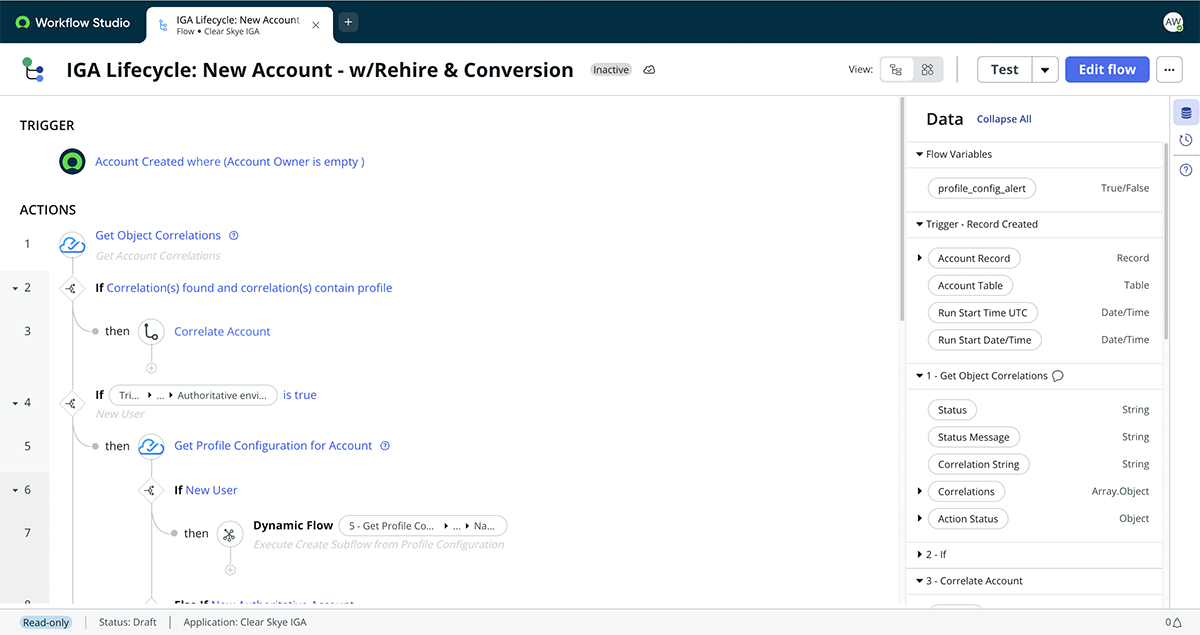The height and width of the screenshot is (635, 1200).
Task: Select the Correlation String data pill
Action: 979,464
